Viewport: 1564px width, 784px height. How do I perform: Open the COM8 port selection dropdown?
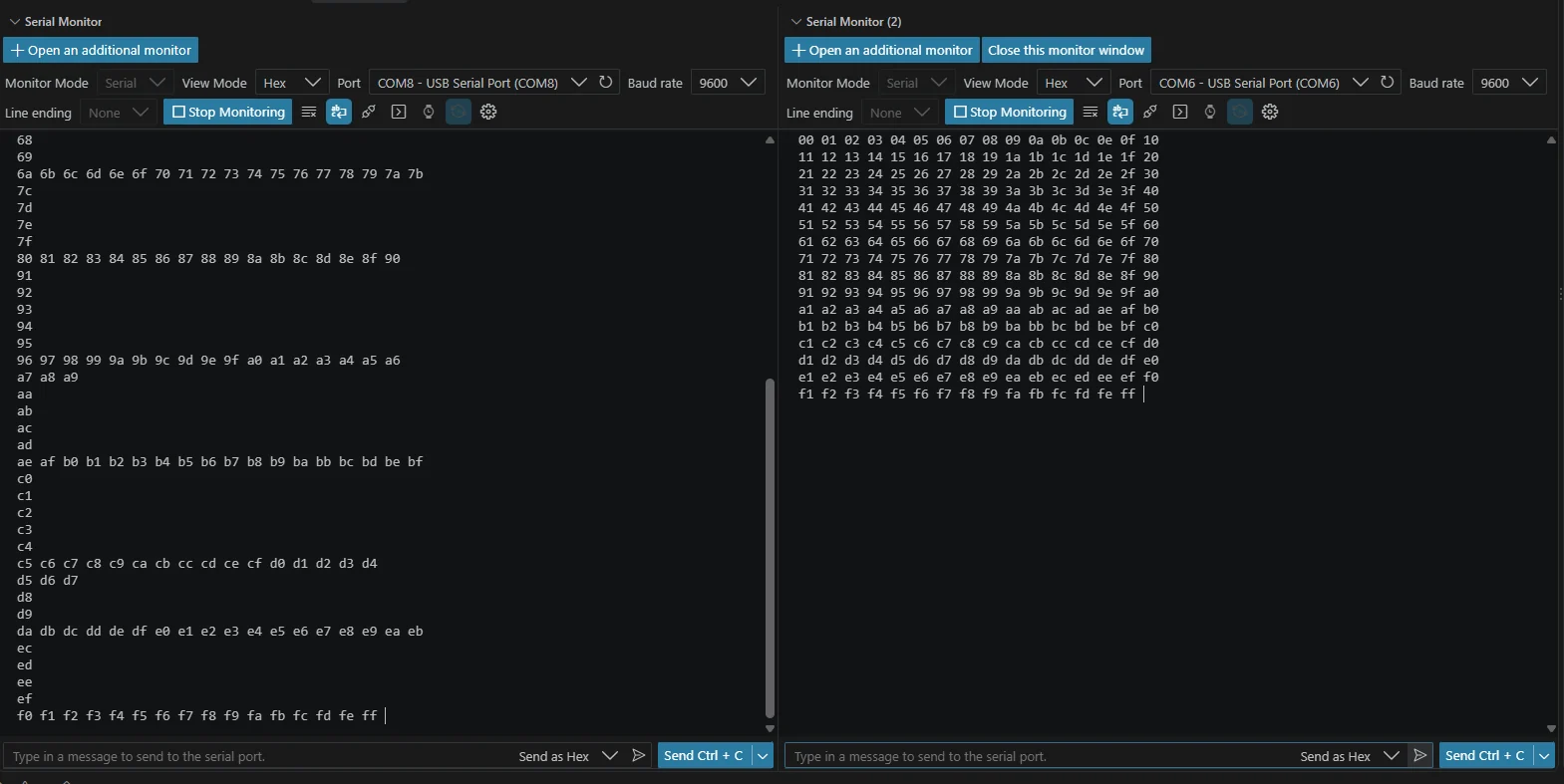(482, 83)
